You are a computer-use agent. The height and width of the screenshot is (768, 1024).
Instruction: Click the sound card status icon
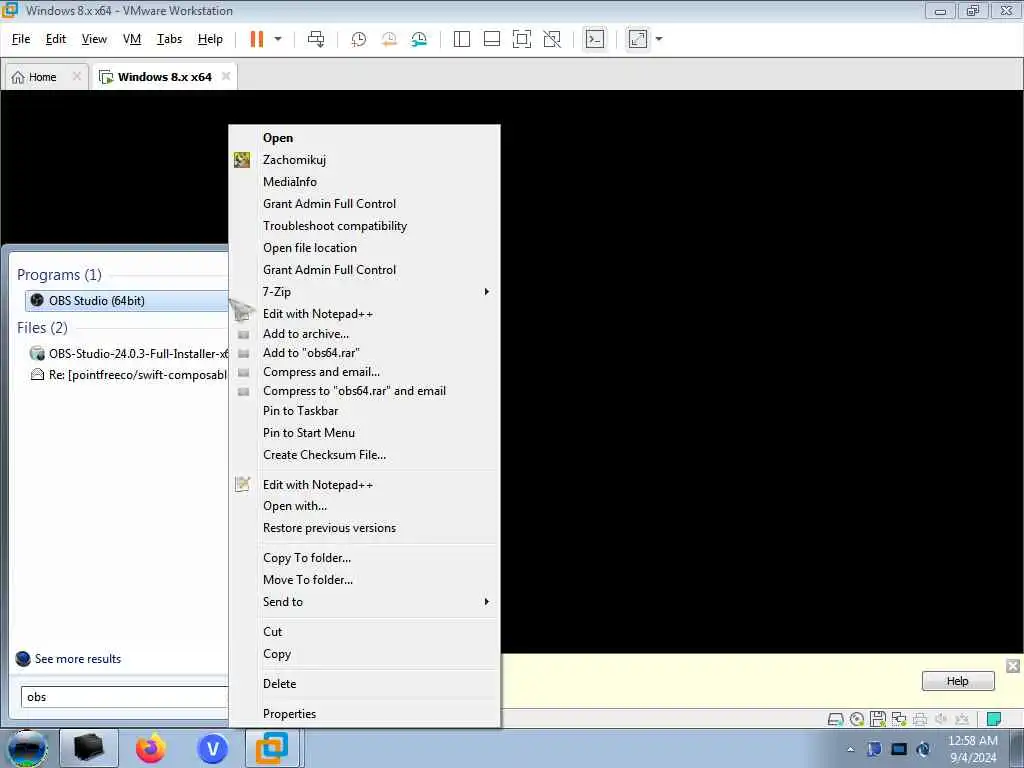941,720
